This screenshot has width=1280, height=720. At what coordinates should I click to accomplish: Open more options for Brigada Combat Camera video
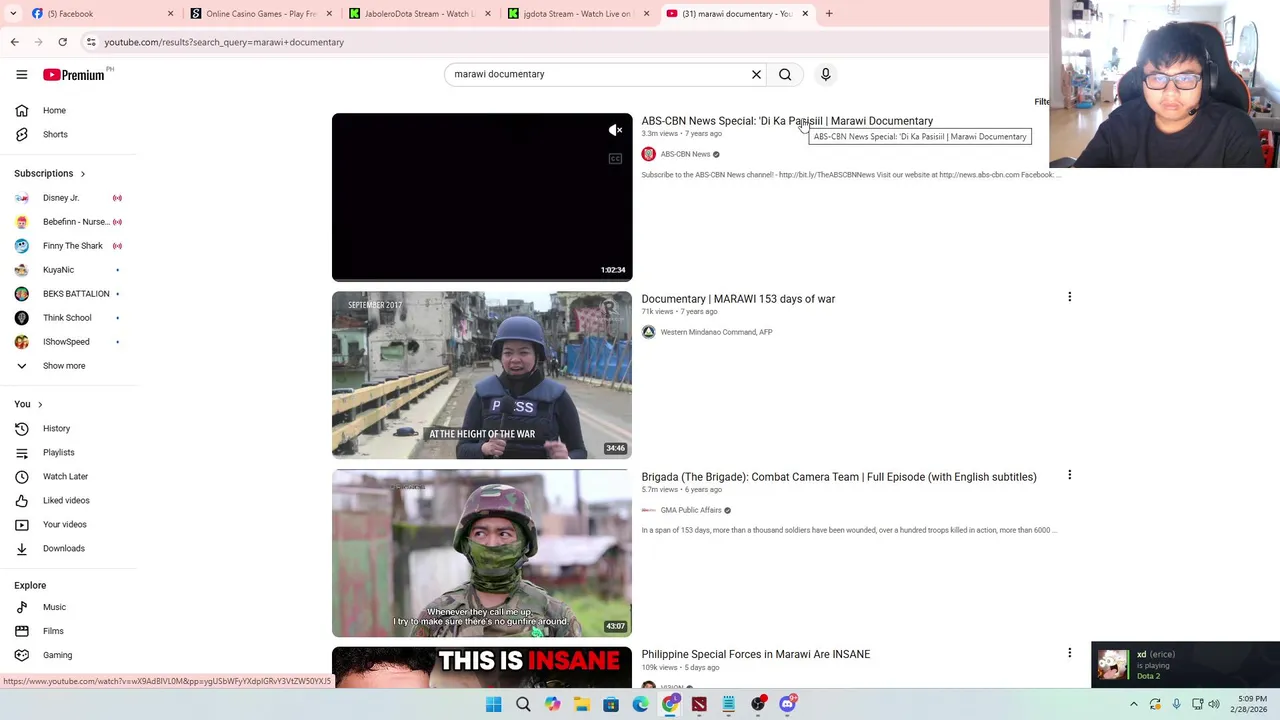pos(1069,475)
